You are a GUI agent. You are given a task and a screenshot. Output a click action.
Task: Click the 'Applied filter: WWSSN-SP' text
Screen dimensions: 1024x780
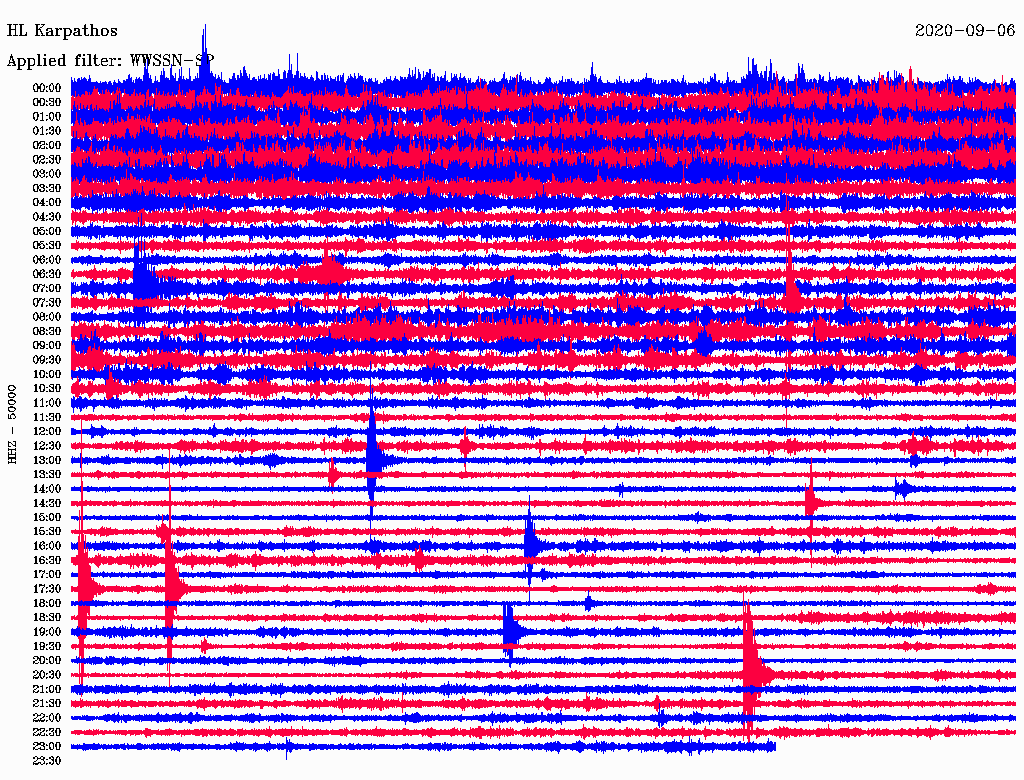[110, 61]
